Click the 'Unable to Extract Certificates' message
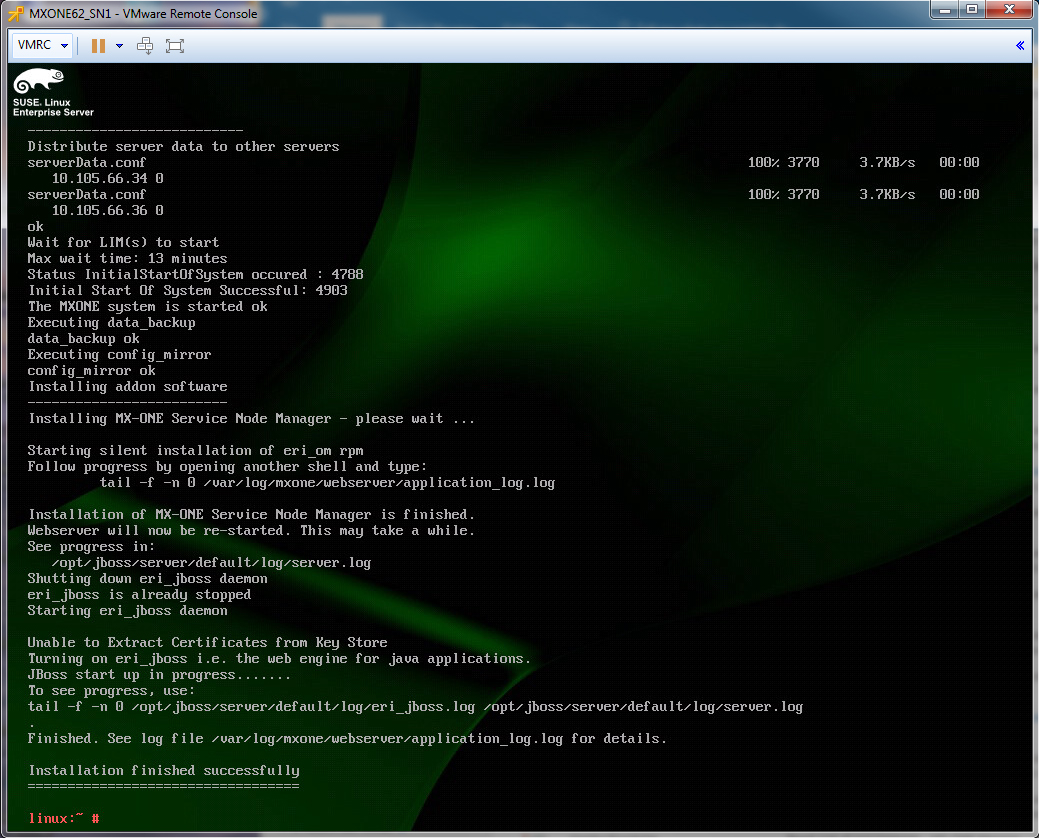 coord(207,642)
